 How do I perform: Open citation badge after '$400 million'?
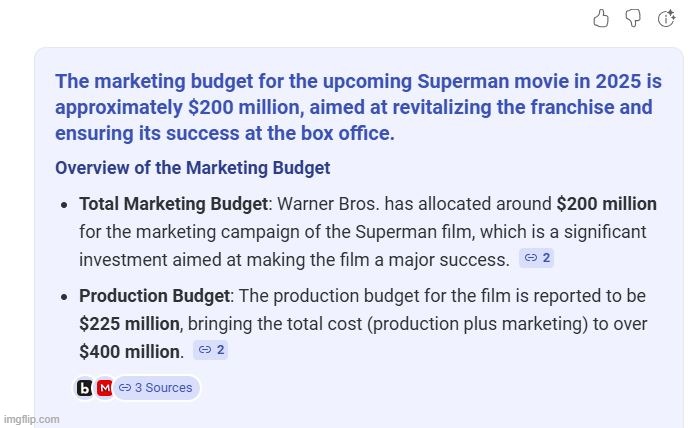pyautogui.click(x=211, y=350)
